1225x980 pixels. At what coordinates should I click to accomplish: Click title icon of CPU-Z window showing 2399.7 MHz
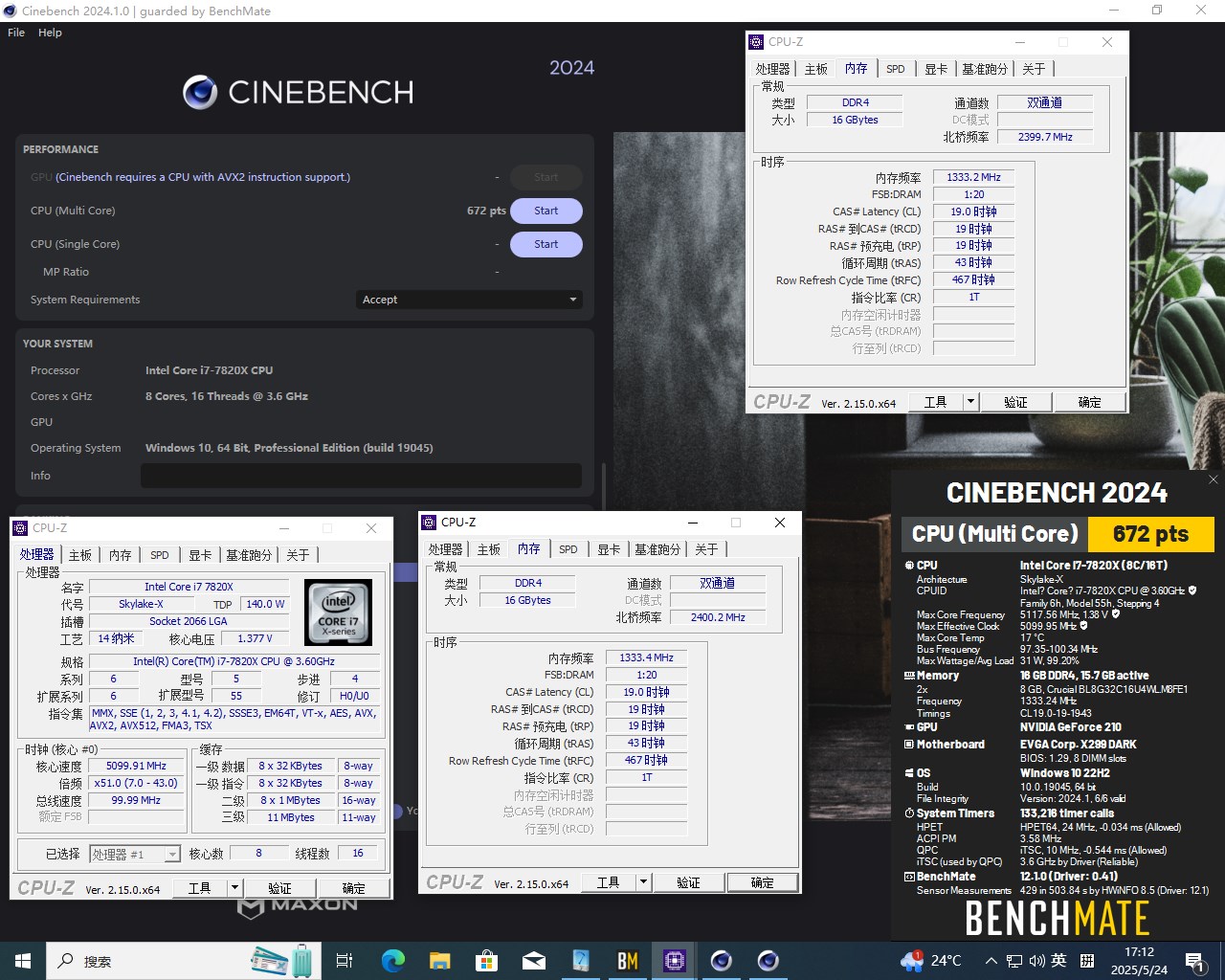pyautogui.click(x=756, y=42)
